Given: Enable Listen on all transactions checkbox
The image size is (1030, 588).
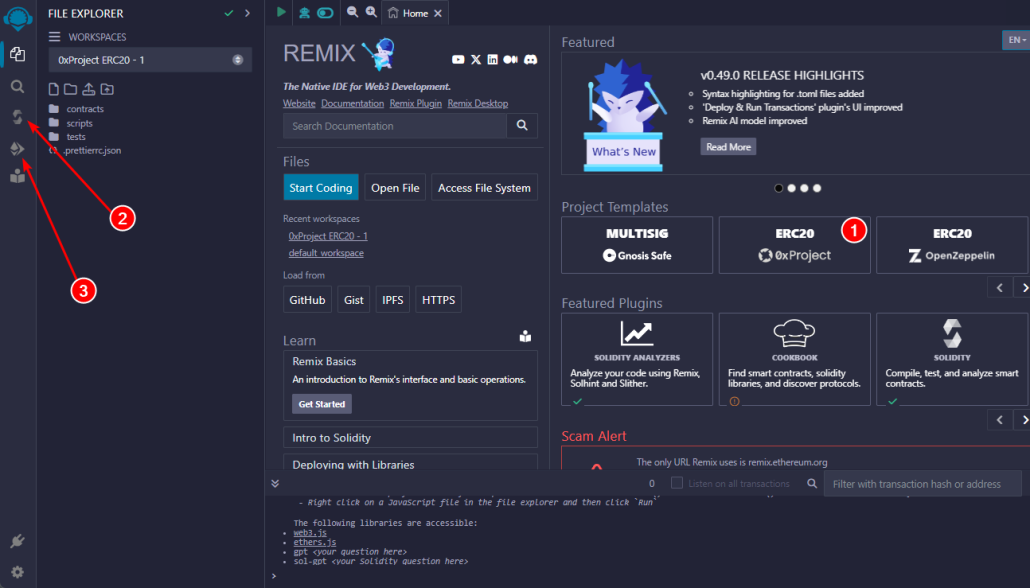Looking at the screenshot, I should click(x=677, y=483).
